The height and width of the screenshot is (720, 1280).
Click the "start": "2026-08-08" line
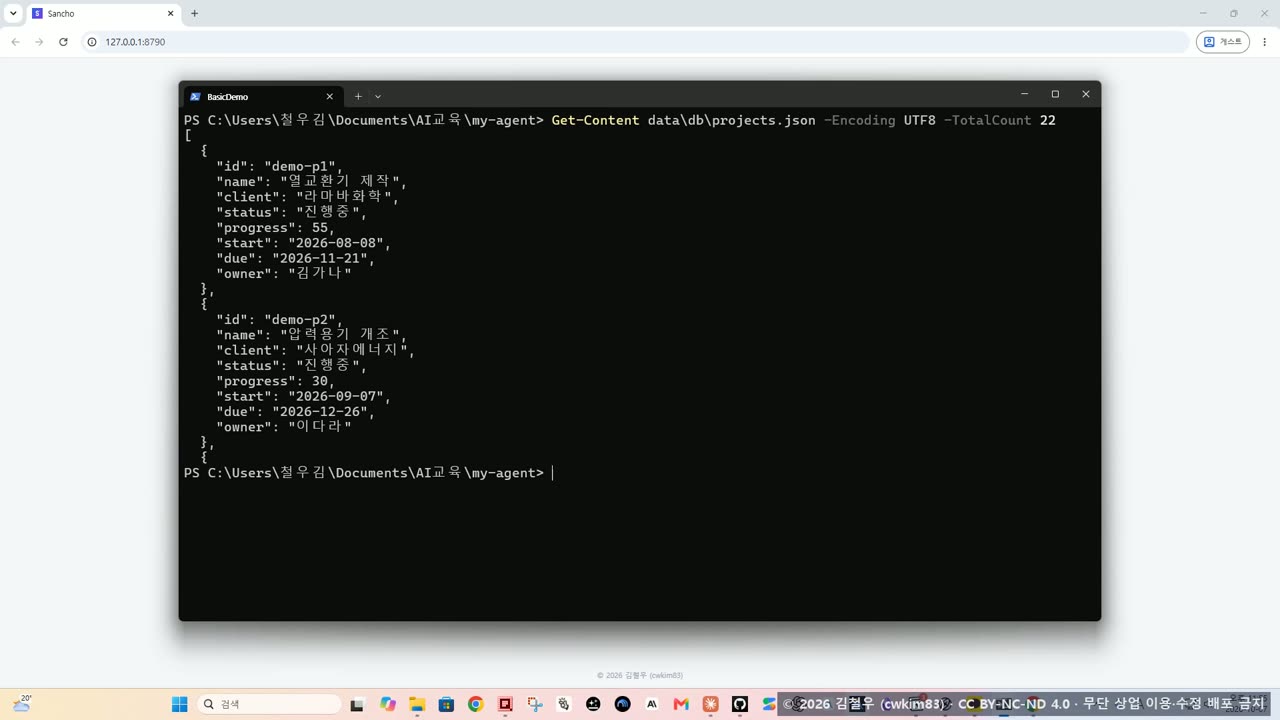[x=303, y=243]
